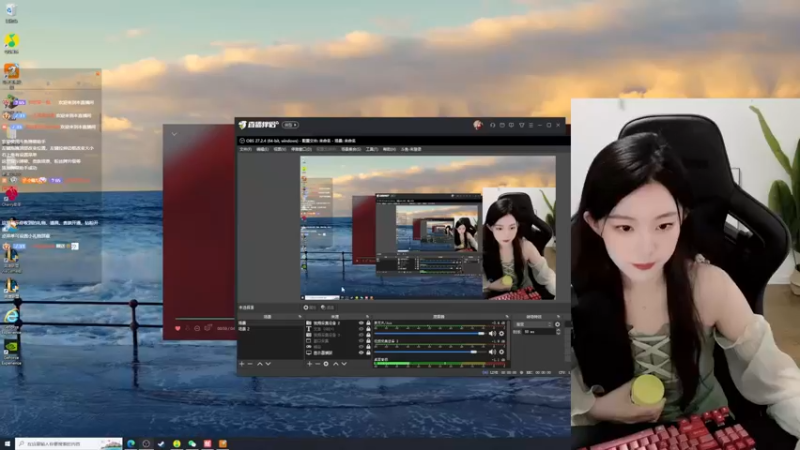The image size is (800, 450).
Task: Mute the second audio mixer channel
Action: (x=492, y=352)
